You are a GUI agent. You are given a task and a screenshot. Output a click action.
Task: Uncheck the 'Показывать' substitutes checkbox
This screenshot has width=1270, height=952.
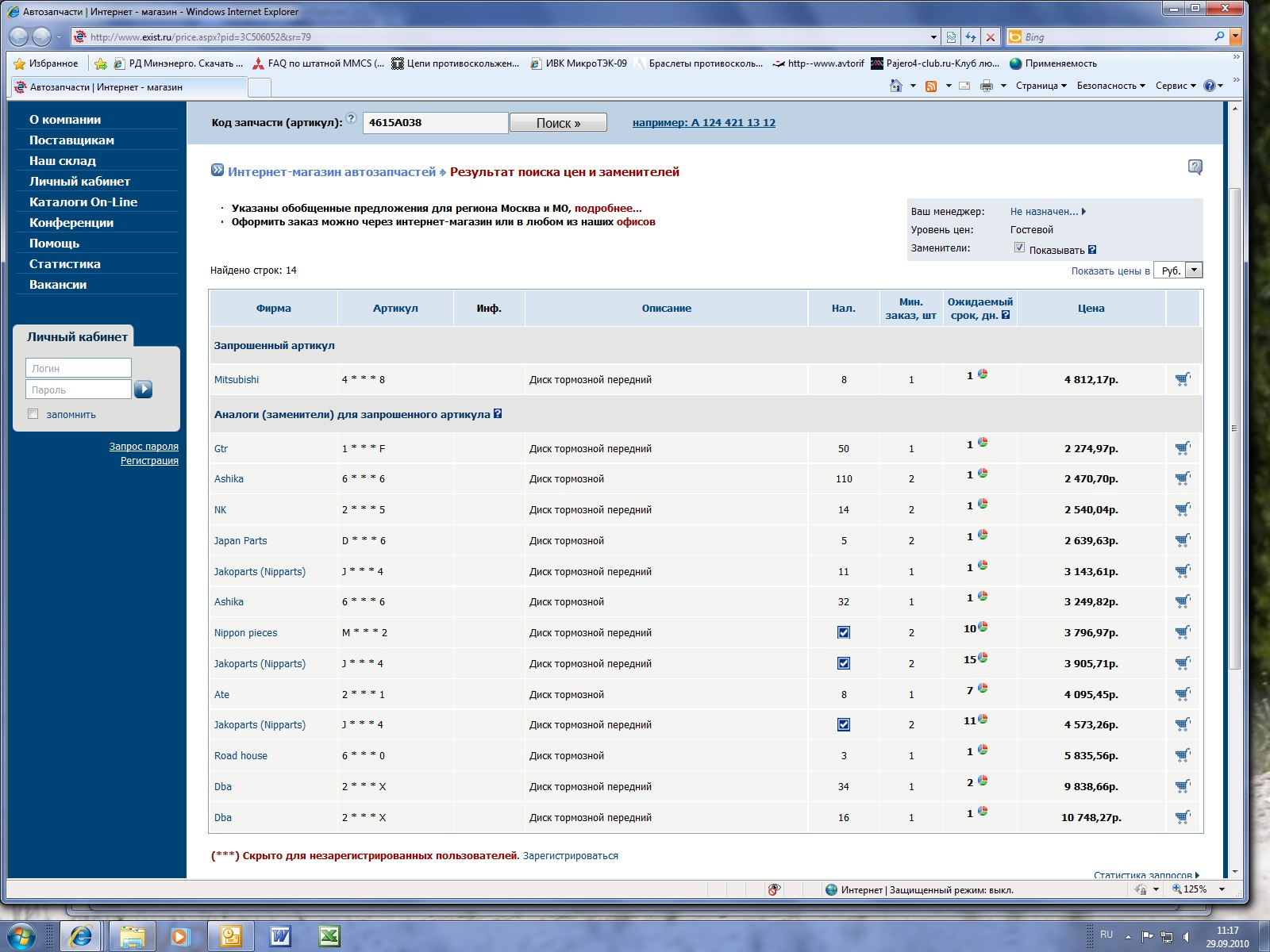1019,248
